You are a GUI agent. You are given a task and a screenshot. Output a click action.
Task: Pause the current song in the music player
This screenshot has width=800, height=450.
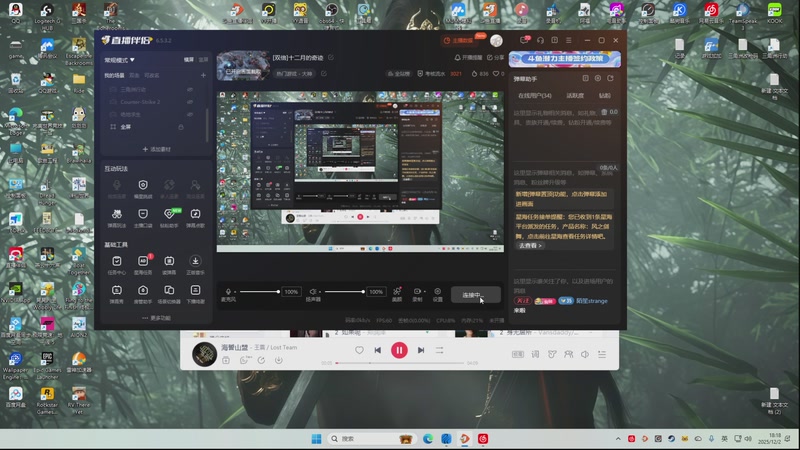click(x=399, y=351)
